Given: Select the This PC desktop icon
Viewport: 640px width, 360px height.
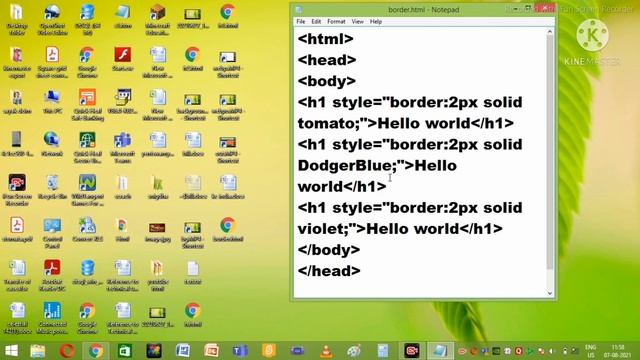Looking at the screenshot, I should tap(52, 101).
